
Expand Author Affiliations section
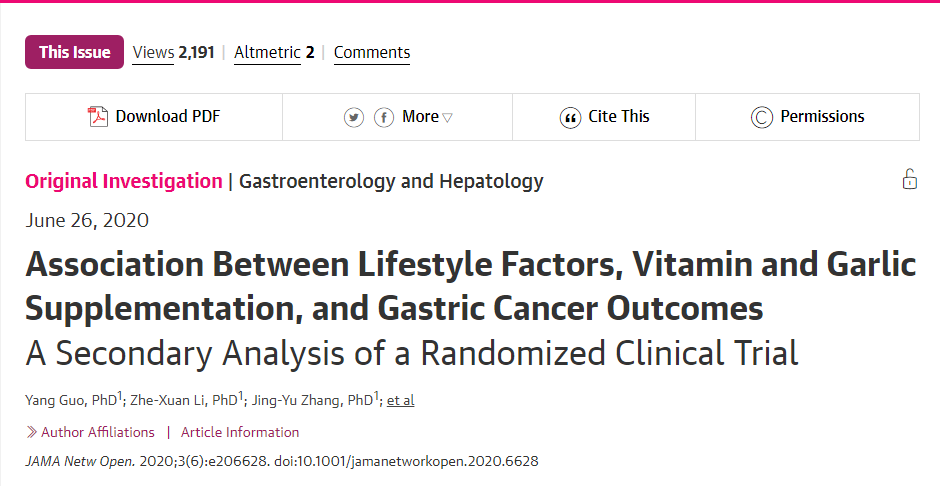98,432
